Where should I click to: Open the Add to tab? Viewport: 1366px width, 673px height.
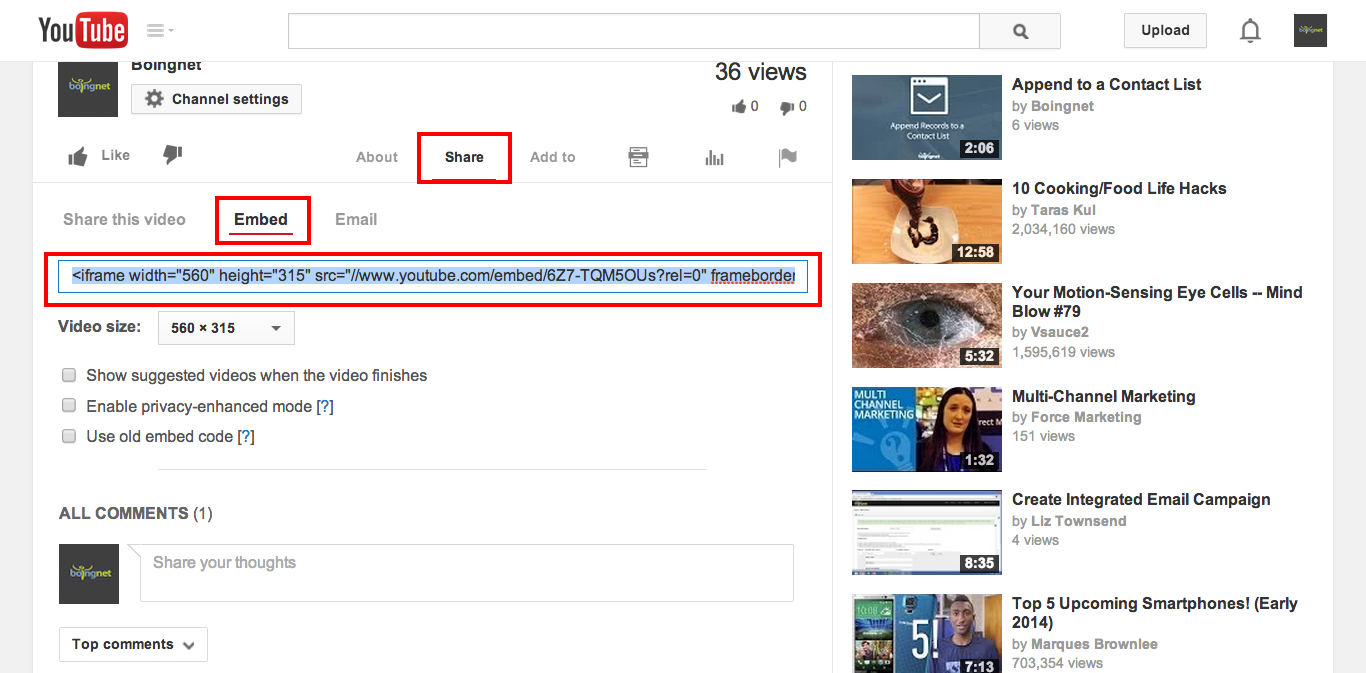(553, 157)
